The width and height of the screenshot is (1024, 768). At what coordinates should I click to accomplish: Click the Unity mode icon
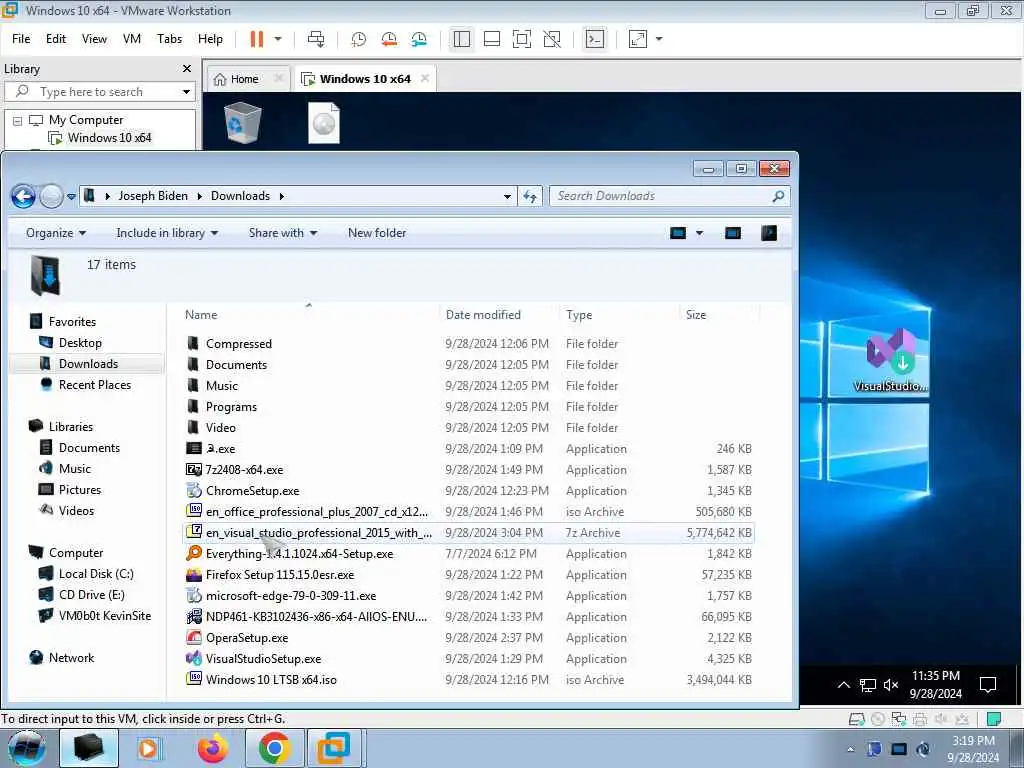(x=552, y=39)
